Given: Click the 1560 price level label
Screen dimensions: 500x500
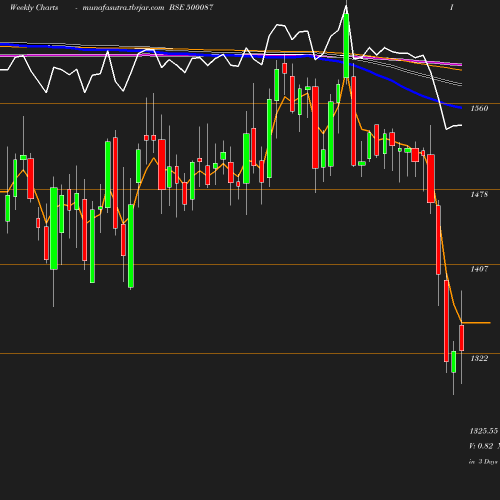Looking at the screenshot, I should (x=479, y=108).
